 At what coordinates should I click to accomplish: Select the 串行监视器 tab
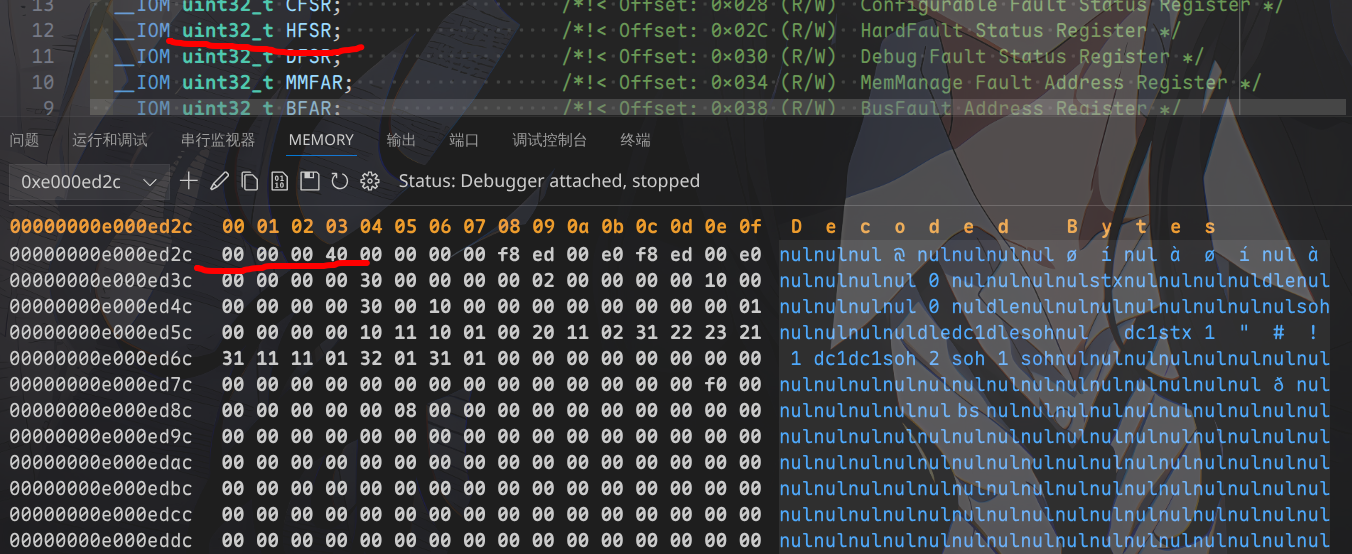[x=218, y=140]
